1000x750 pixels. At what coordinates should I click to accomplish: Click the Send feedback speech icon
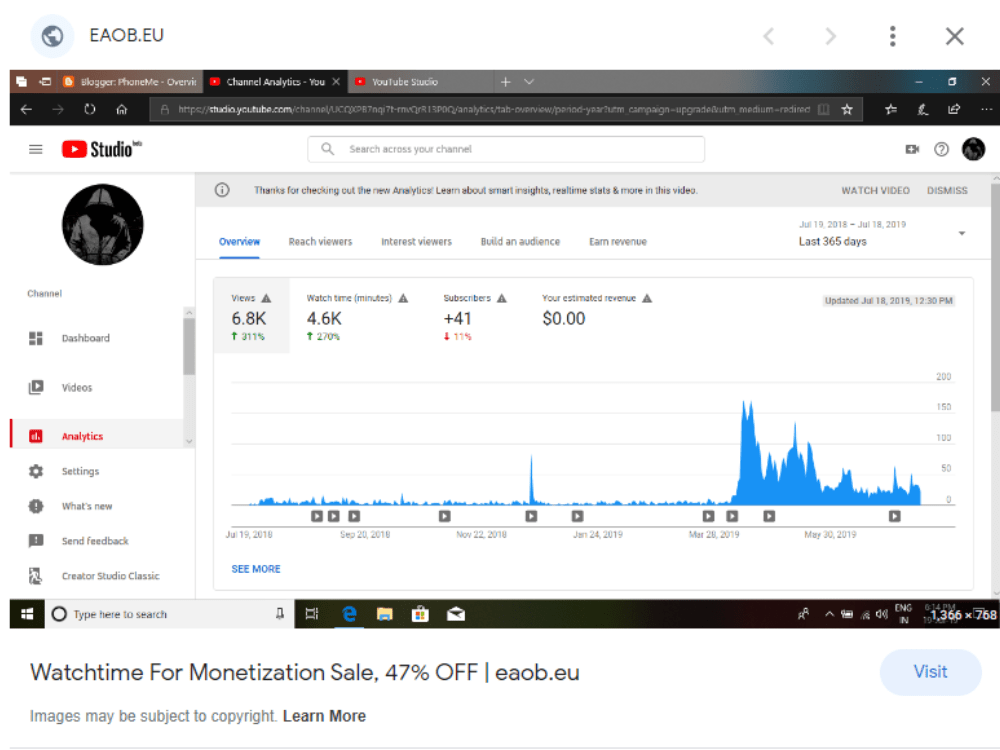36,541
